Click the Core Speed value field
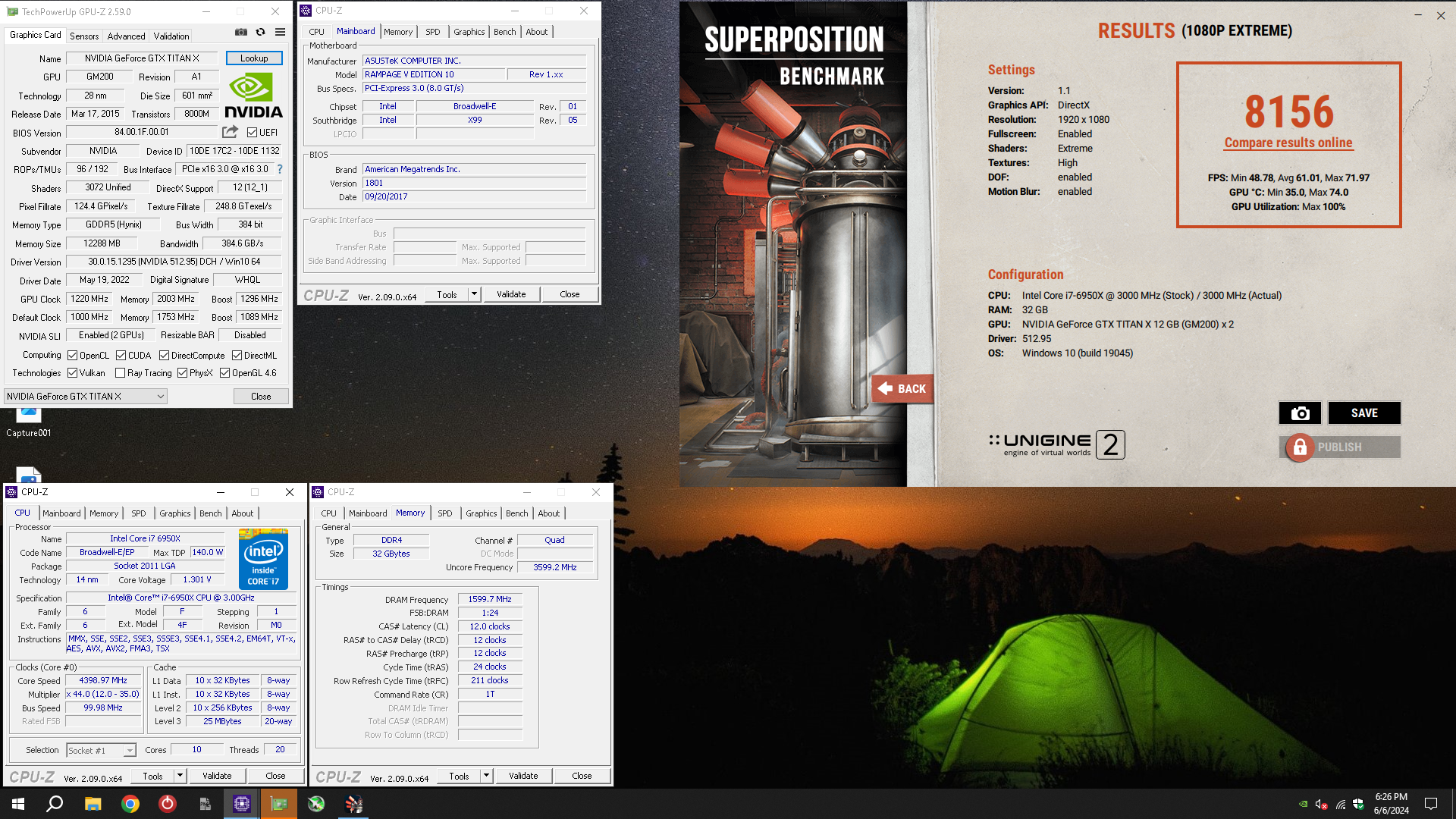Image resolution: width=1456 pixels, height=819 pixels. [x=103, y=680]
